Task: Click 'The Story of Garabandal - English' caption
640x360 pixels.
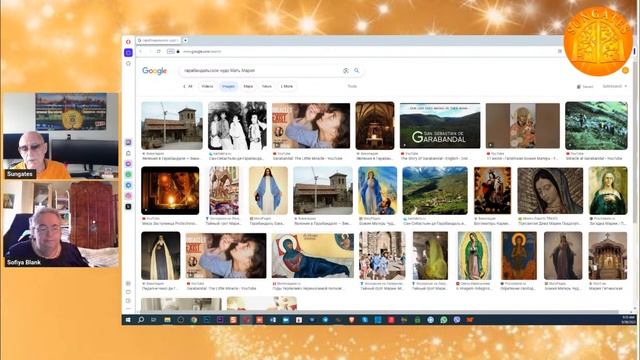Action: pyautogui.click(x=433, y=158)
